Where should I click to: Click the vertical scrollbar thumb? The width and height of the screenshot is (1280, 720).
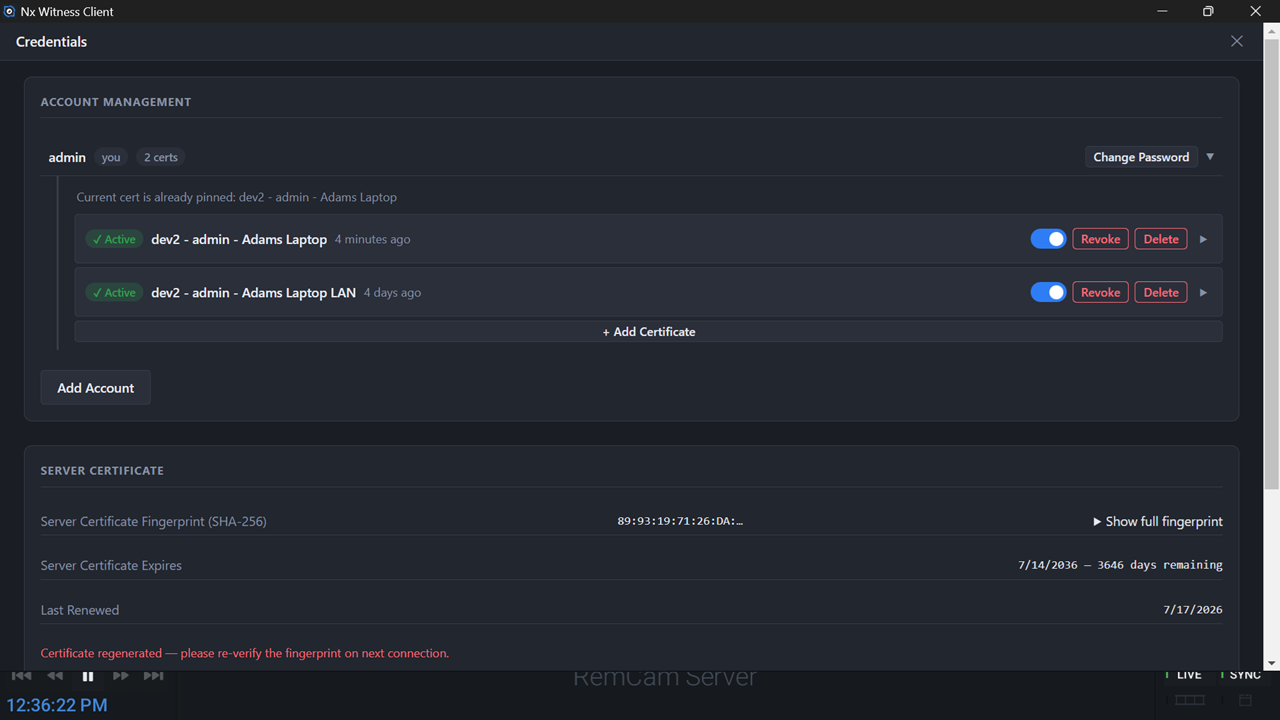click(1272, 265)
